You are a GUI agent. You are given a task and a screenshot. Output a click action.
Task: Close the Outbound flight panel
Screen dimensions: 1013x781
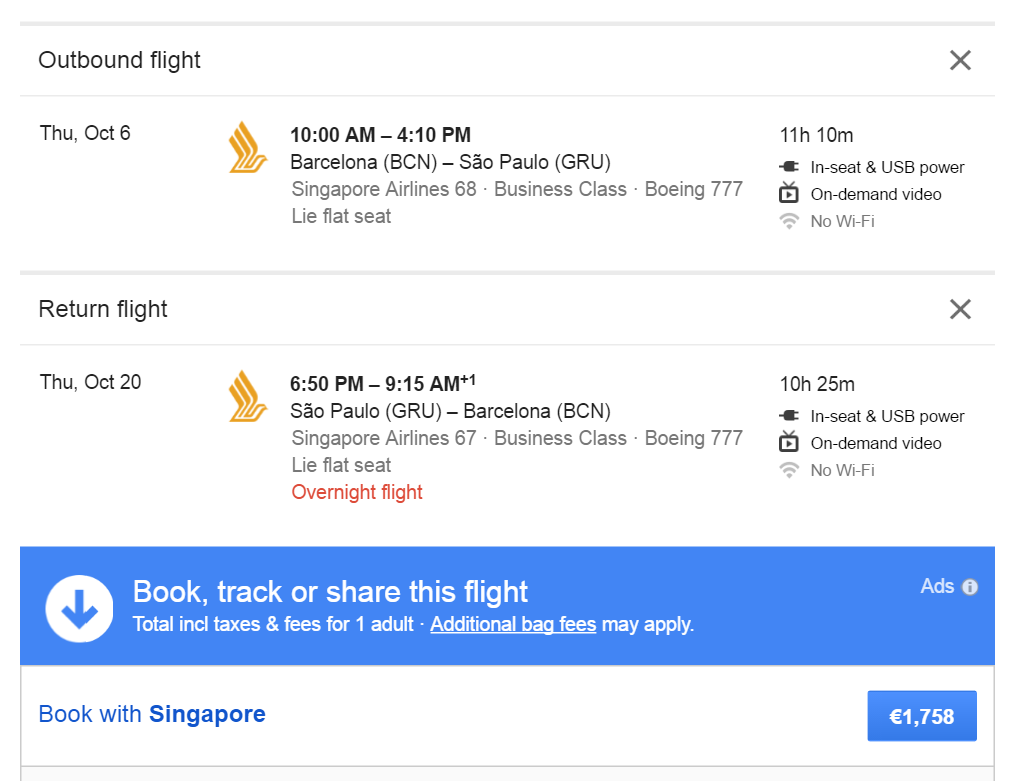(x=960, y=60)
